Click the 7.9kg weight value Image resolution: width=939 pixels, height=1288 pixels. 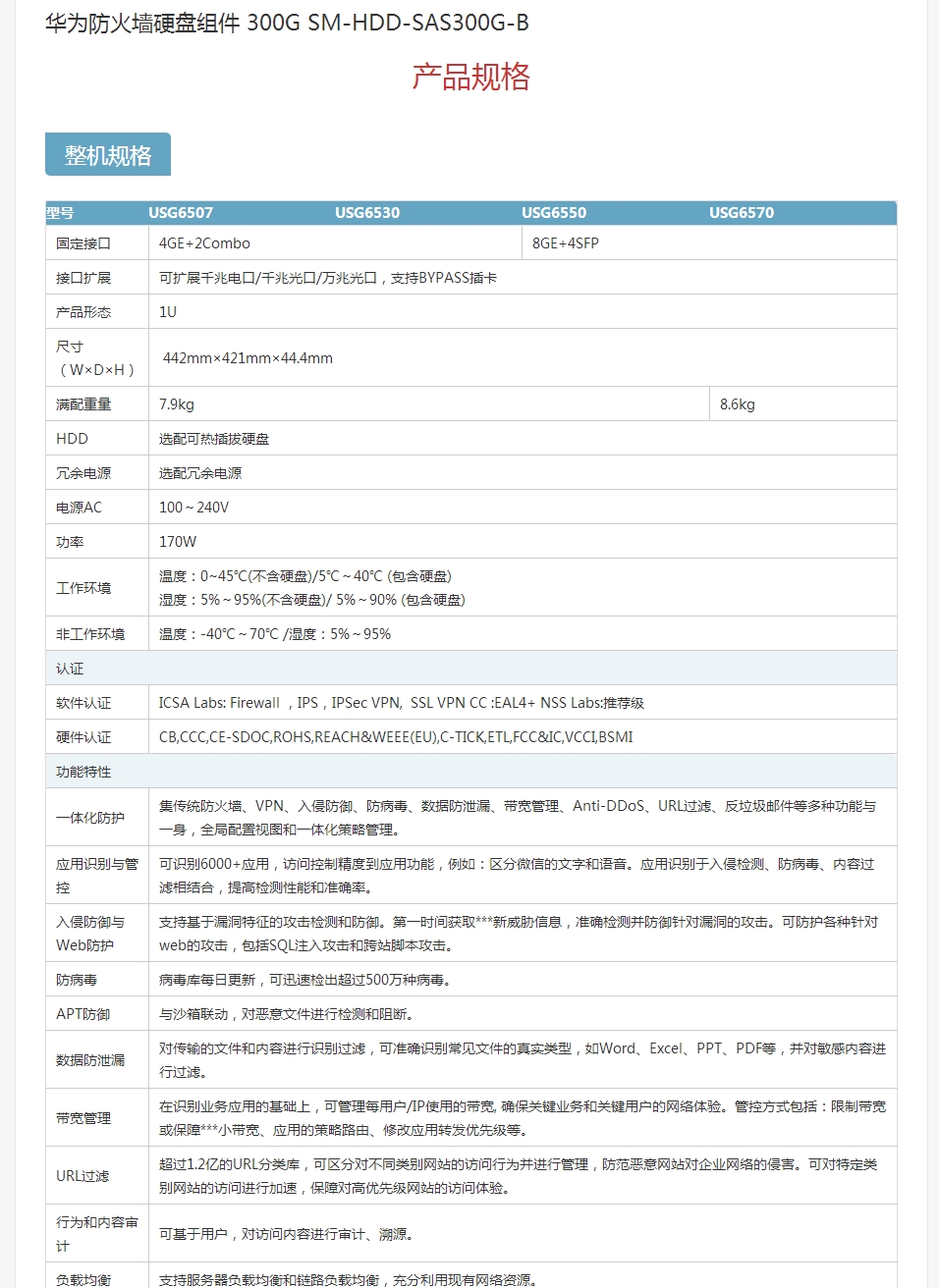177,404
